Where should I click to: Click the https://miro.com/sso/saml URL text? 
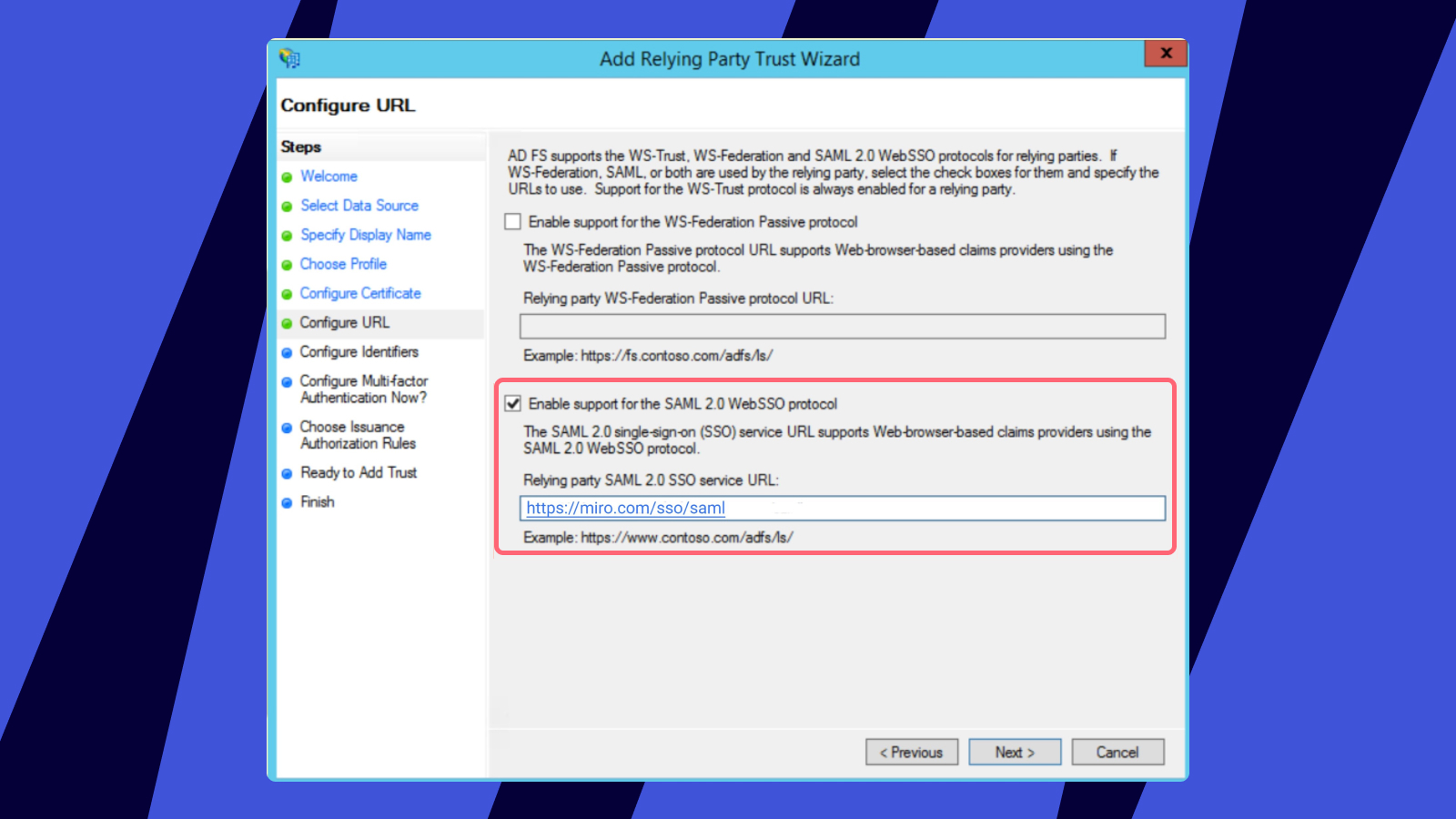[626, 508]
